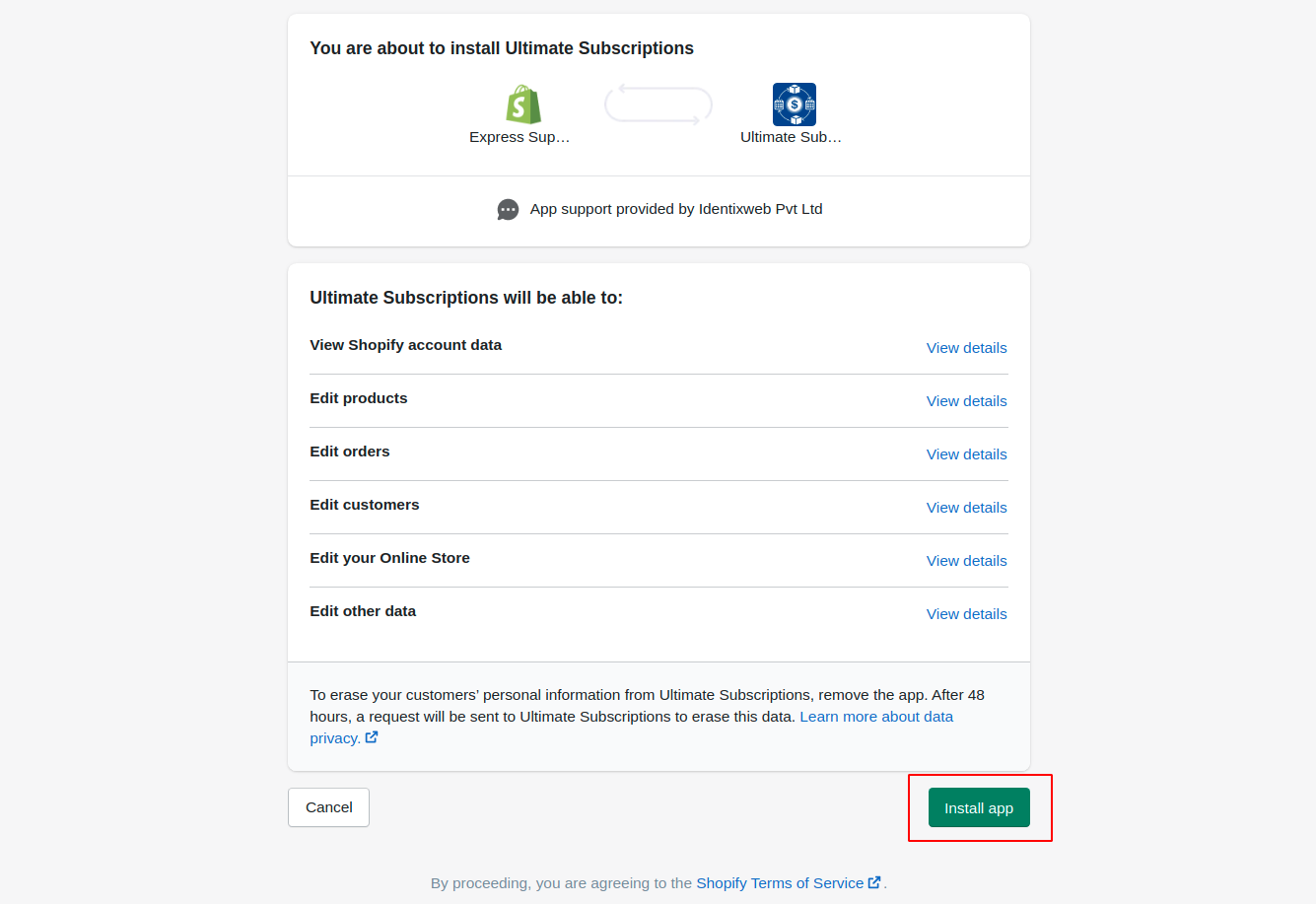The image size is (1316, 904).
Task: Expand View details for Edit products
Action: tap(966, 401)
